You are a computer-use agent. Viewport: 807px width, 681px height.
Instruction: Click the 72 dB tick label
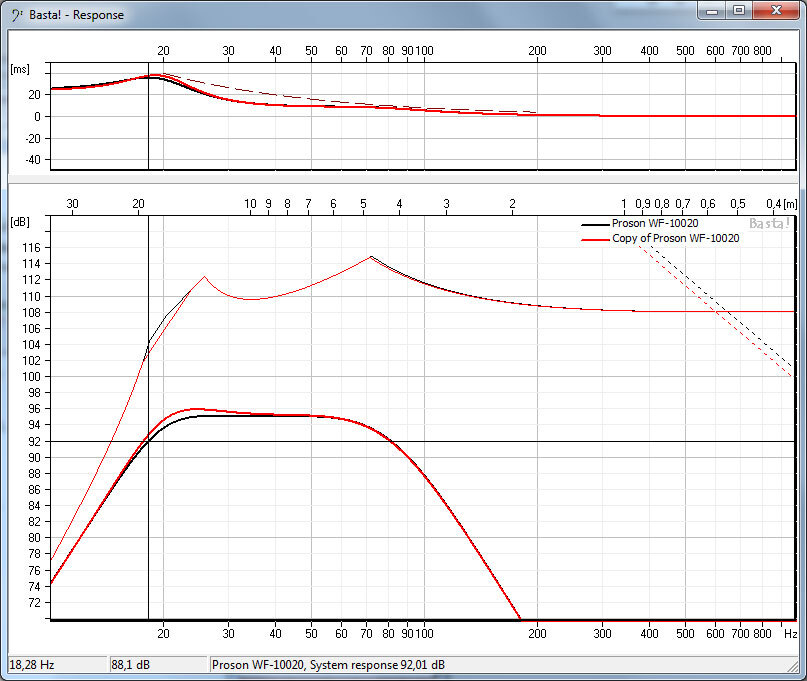coord(34,602)
